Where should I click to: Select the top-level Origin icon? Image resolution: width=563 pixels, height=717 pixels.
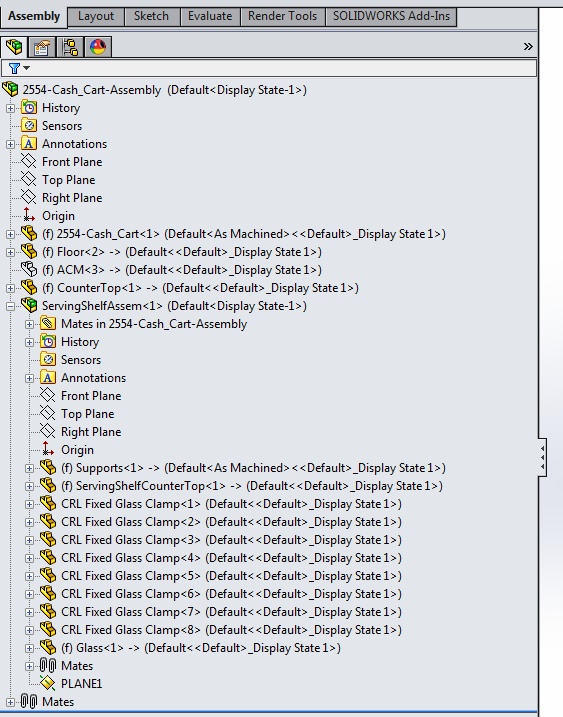(29, 215)
